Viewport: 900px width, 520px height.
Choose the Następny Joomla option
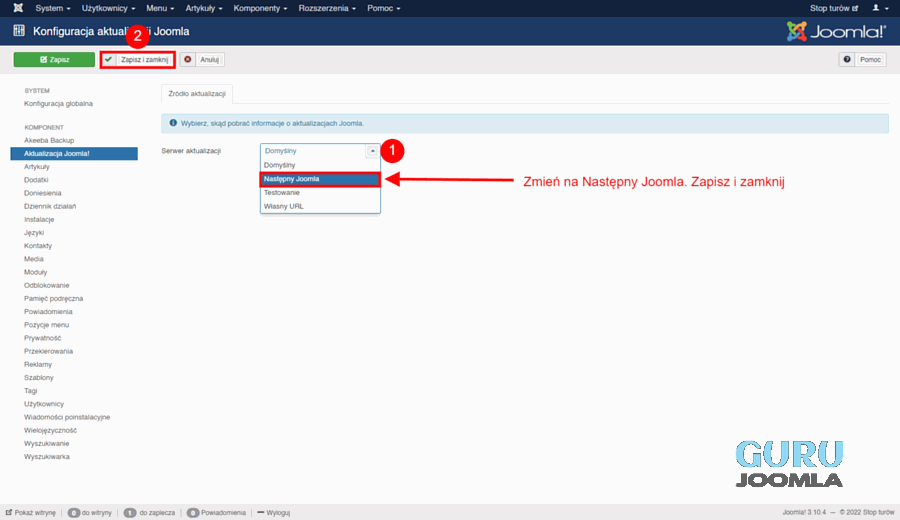[x=320, y=178]
